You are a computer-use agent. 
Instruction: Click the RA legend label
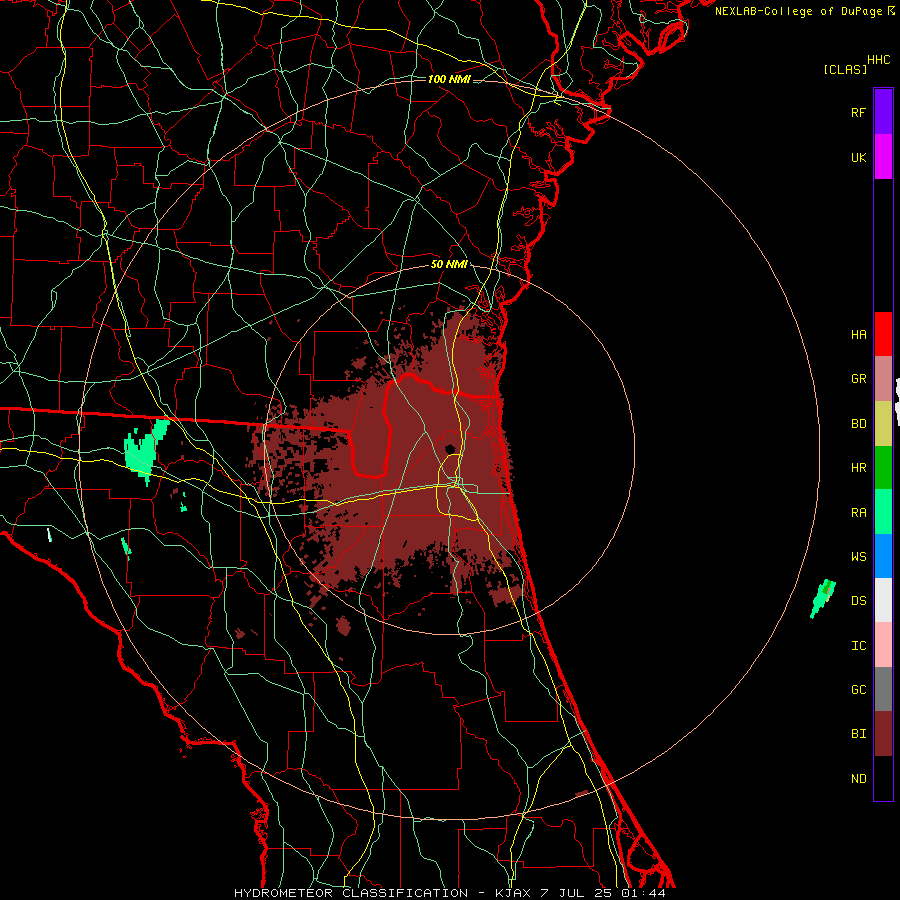tap(859, 513)
